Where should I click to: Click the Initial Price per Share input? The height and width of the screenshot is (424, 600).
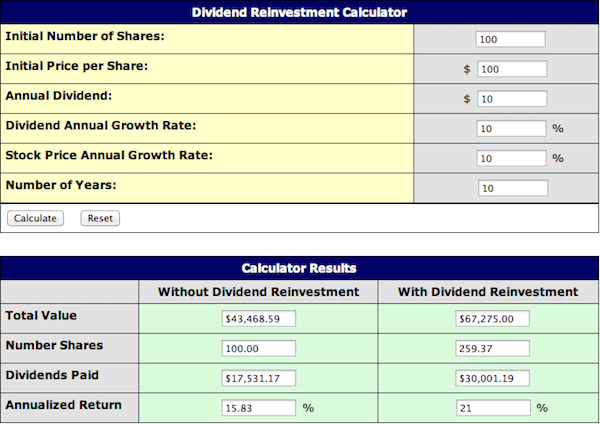(x=511, y=69)
